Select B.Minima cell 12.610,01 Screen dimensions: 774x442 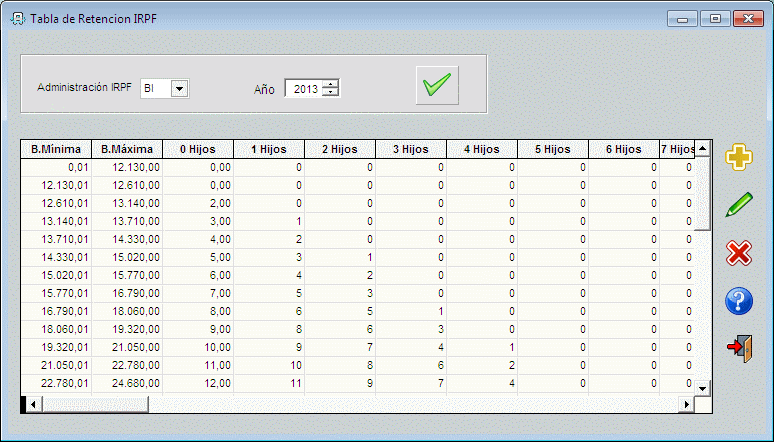pyautogui.click(x=56, y=203)
